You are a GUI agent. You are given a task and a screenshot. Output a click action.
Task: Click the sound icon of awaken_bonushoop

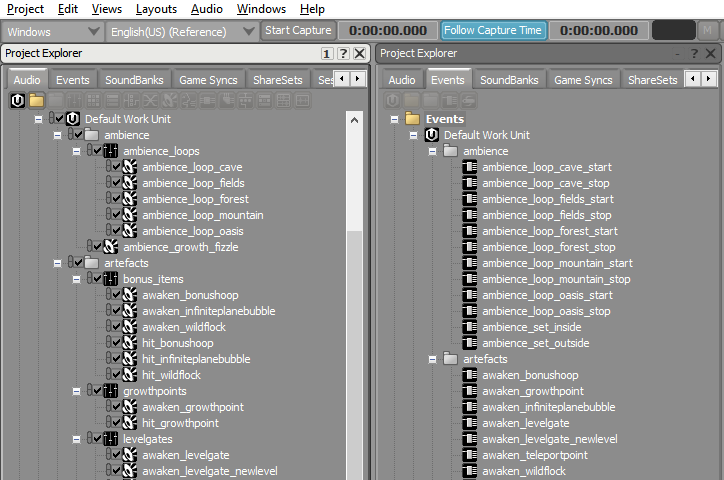[x=130, y=295]
